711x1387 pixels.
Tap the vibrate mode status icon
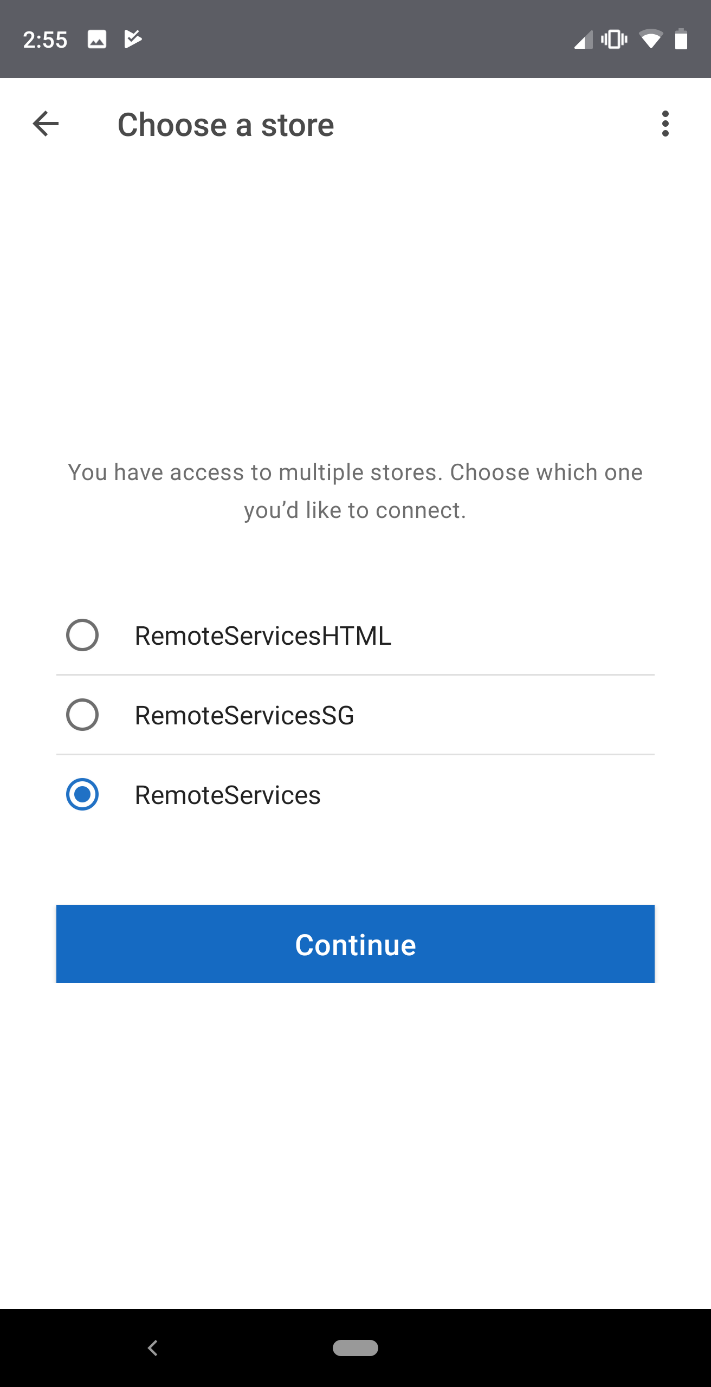tap(614, 40)
